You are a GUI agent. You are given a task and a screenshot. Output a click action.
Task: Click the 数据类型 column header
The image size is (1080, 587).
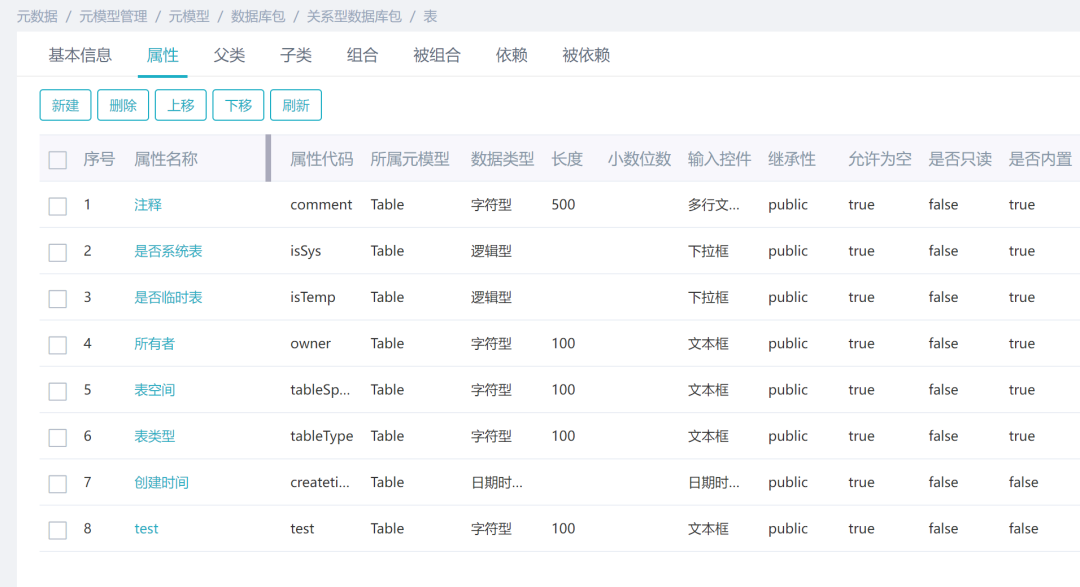(x=503, y=159)
